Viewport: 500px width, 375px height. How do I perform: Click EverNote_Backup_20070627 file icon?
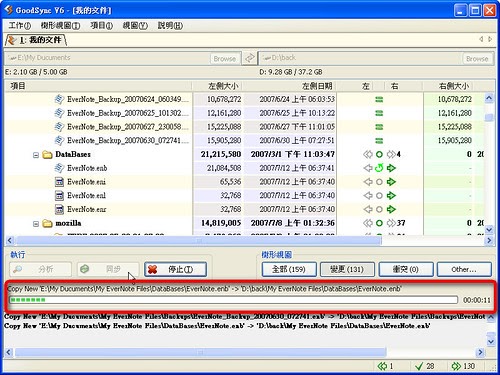click(59, 127)
